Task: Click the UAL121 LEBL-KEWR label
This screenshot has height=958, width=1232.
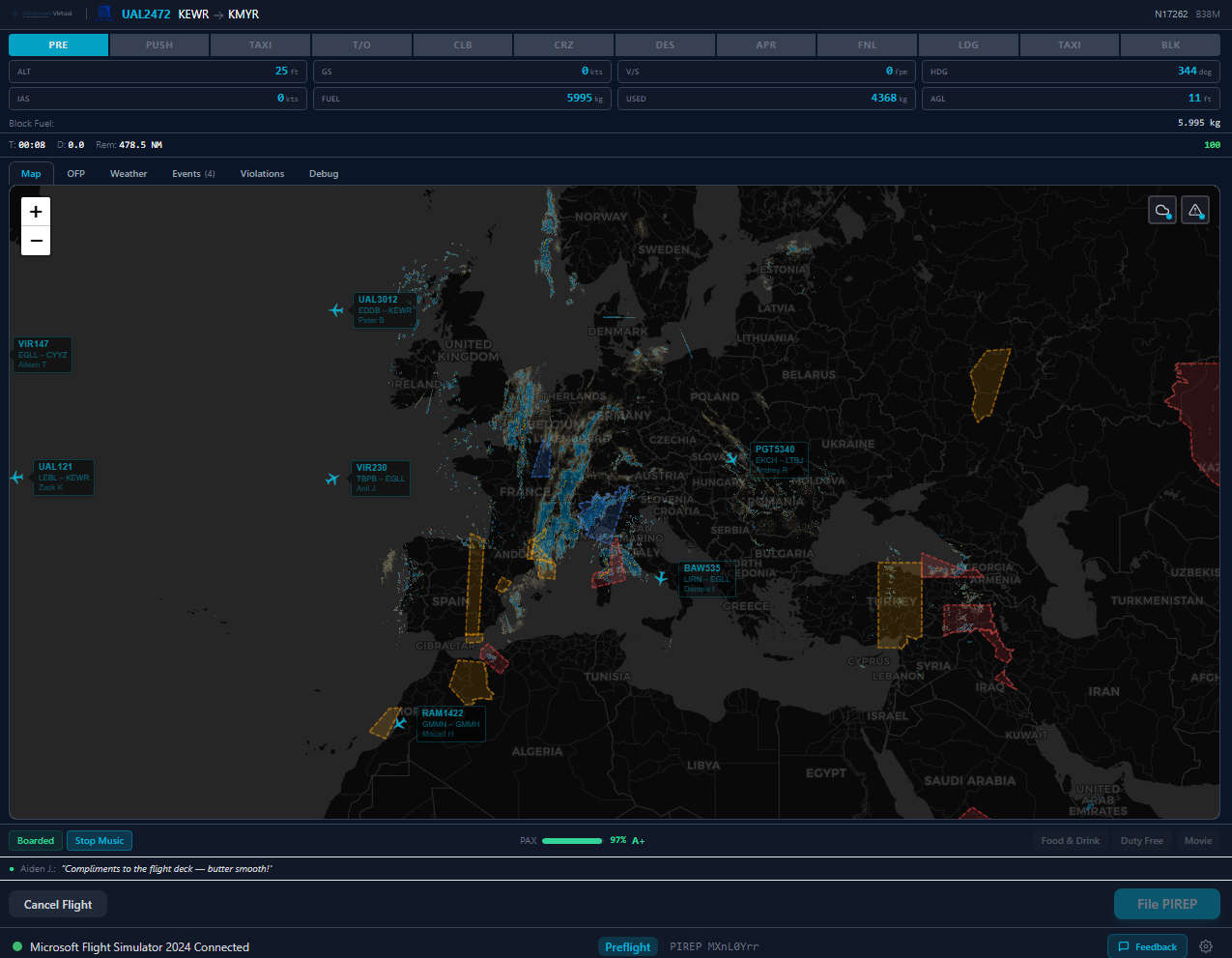Action: [64, 478]
